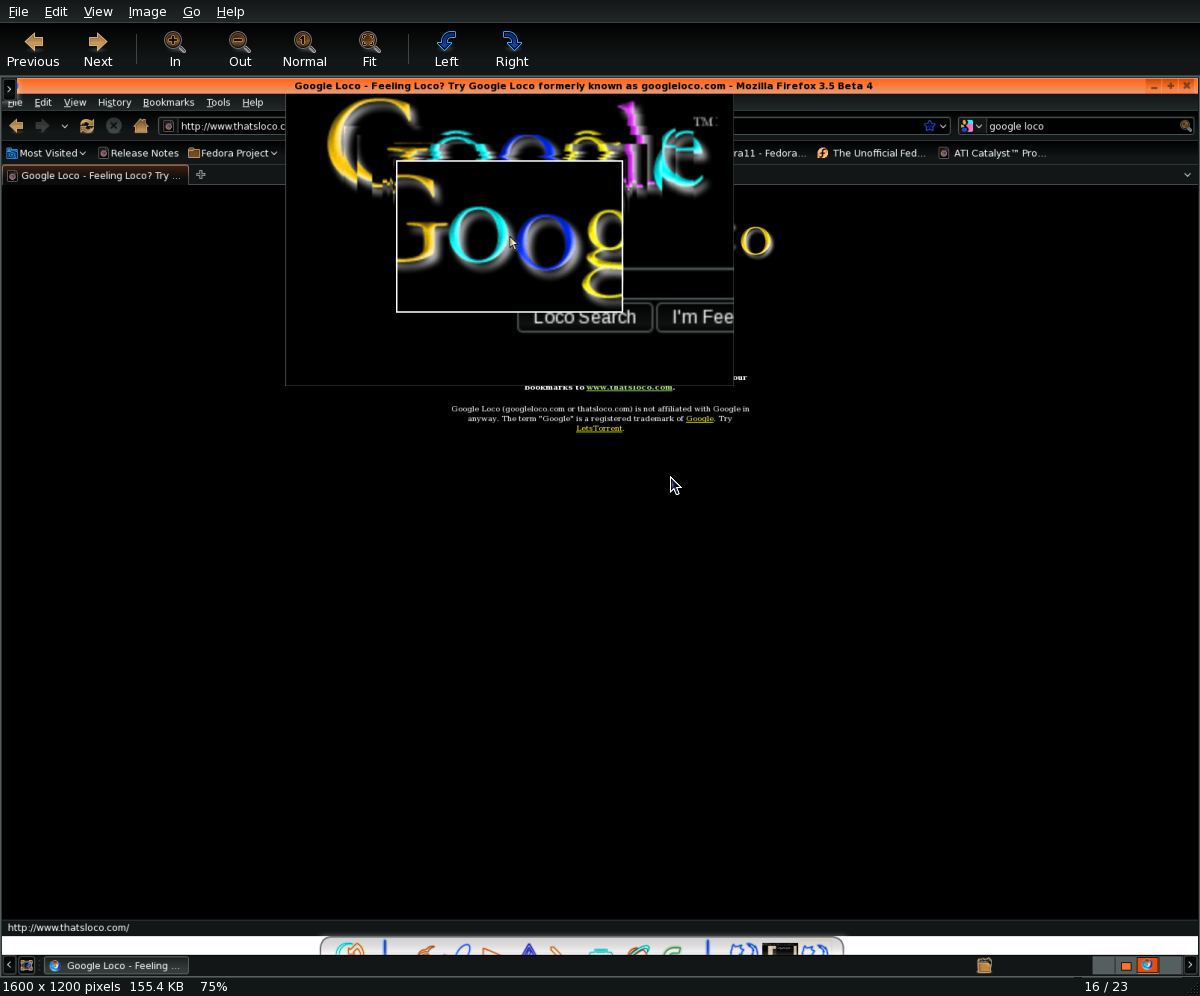Click the left panel hide arrow

tap(9, 966)
